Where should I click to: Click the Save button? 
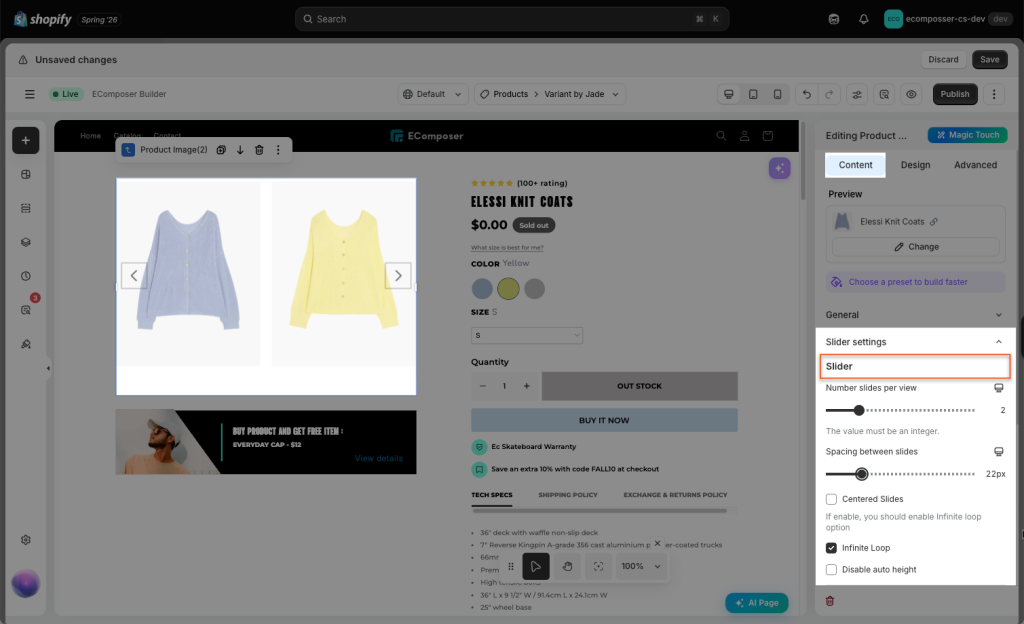(989, 59)
